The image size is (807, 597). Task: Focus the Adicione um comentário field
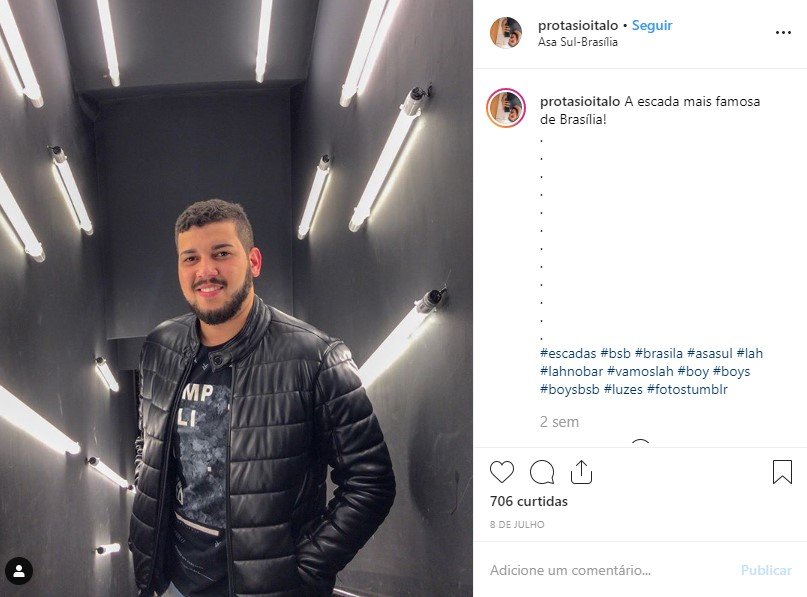(607, 570)
